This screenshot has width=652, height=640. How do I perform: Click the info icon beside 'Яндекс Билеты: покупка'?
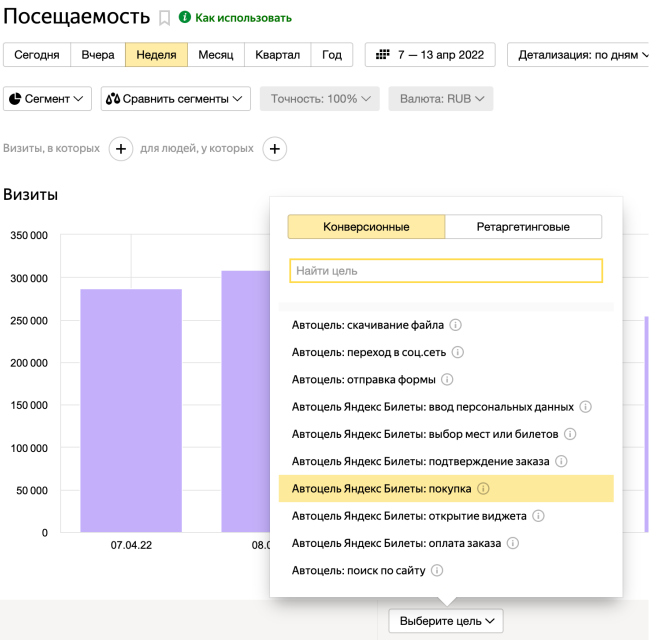[483, 489]
